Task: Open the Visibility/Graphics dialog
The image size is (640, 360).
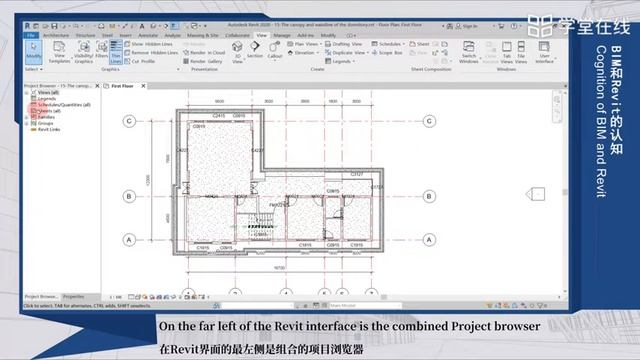Action: tap(84, 52)
